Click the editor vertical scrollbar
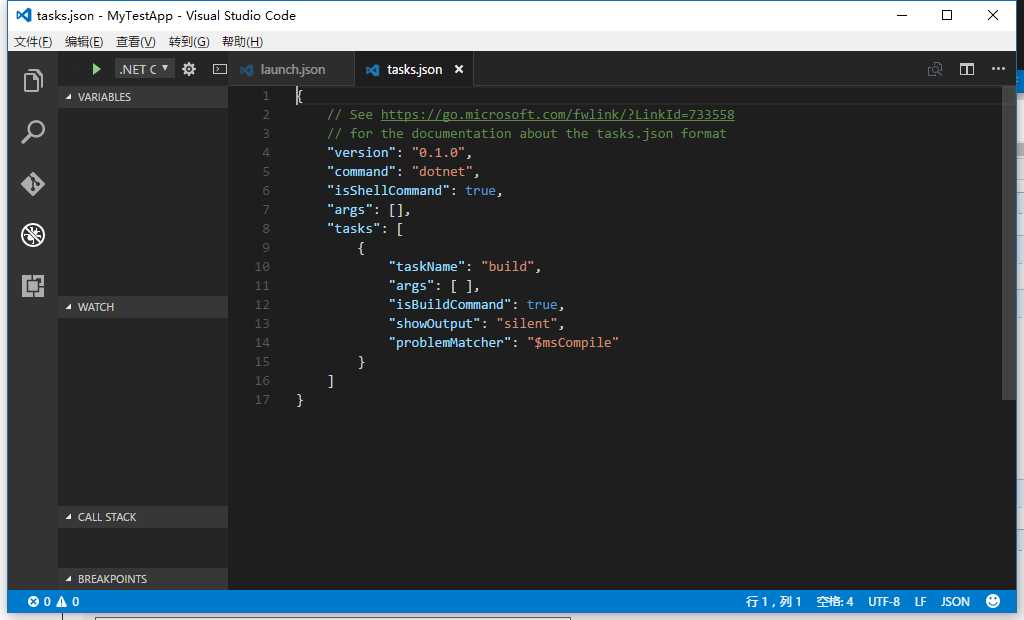The height and width of the screenshot is (620, 1024). point(1009,243)
